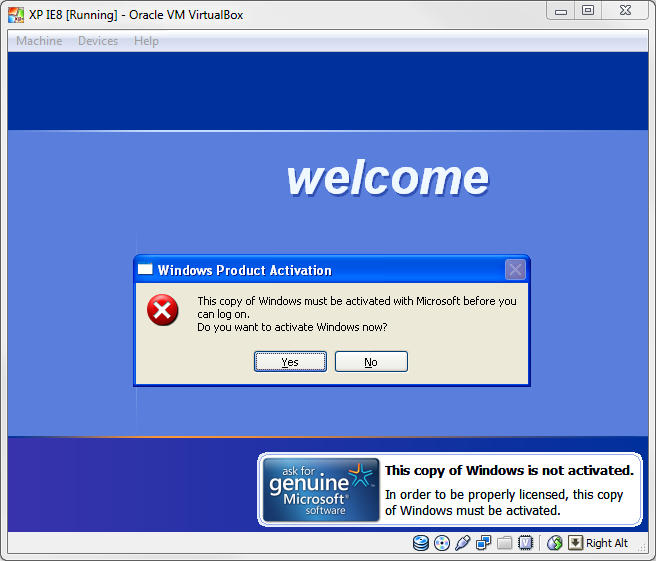The height and width of the screenshot is (561, 656).
Task: Click the VirtualBox XP icon in title bar
Action: click(x=16, y=14)
